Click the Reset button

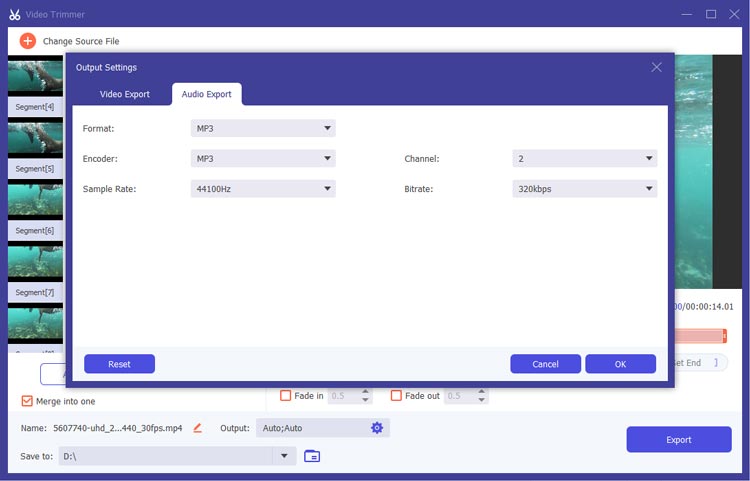tap(119, 364)
